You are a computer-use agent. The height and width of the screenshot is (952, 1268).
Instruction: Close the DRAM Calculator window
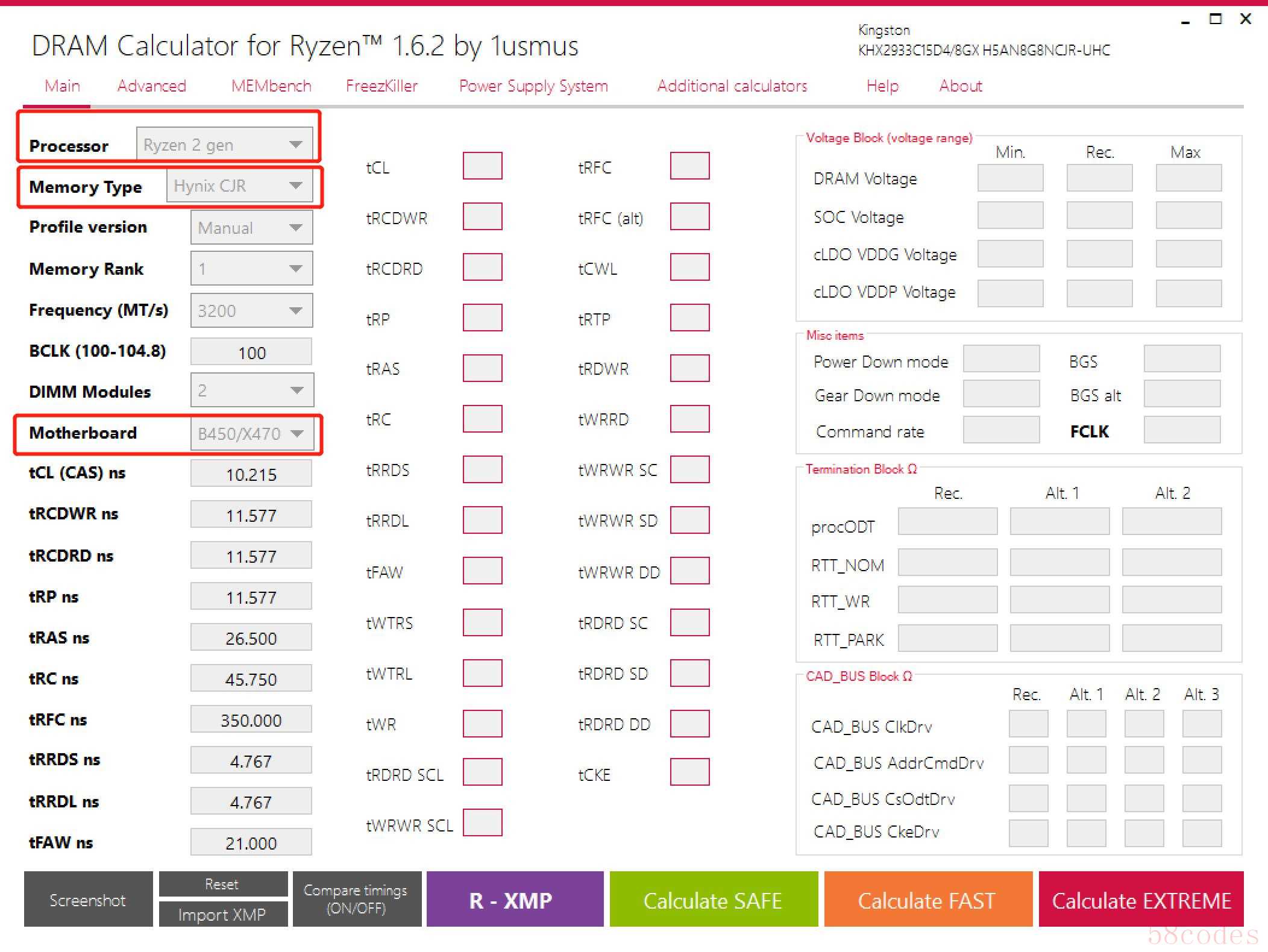click(x=1246, y=19)
